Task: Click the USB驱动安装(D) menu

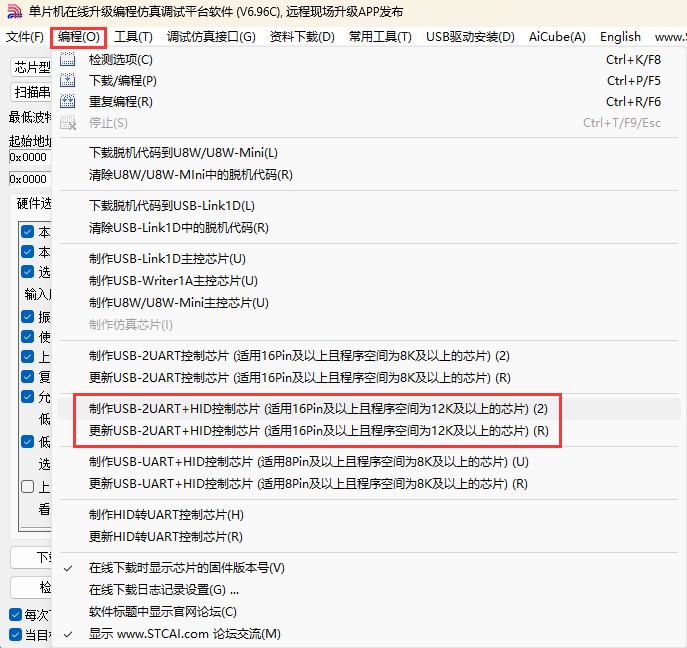Action: tap(470, 37)
